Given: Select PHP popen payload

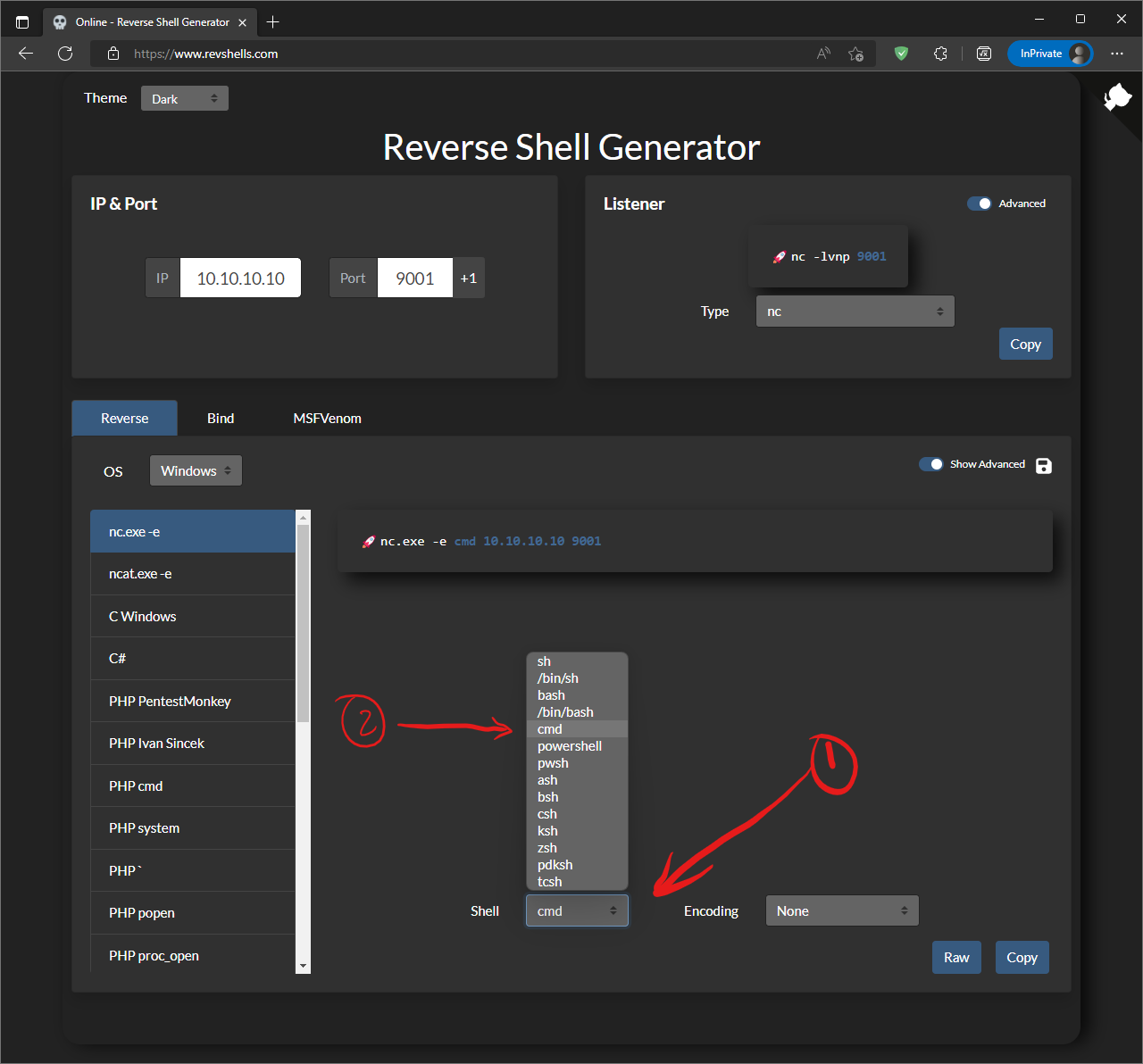Looking at the screenshot, I should [x=193, y=913].
